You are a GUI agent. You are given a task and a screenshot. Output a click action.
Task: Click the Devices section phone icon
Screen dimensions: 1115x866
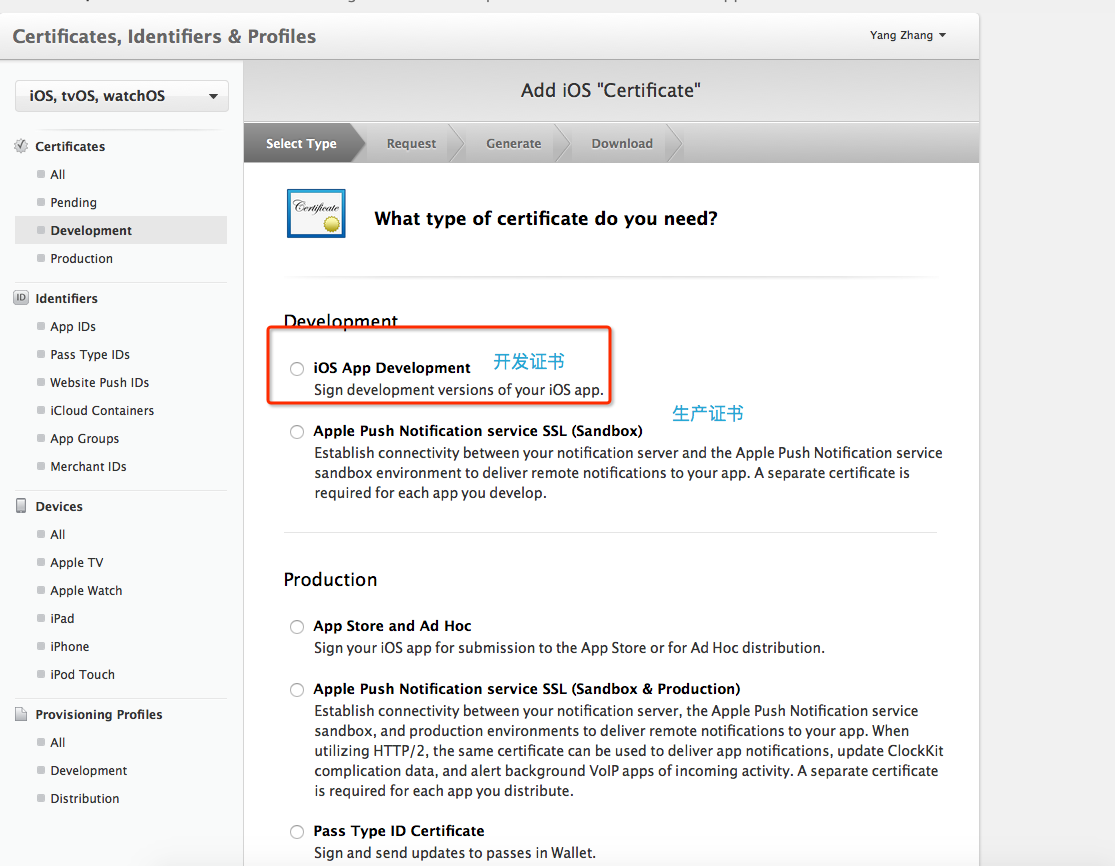point(21,506)
